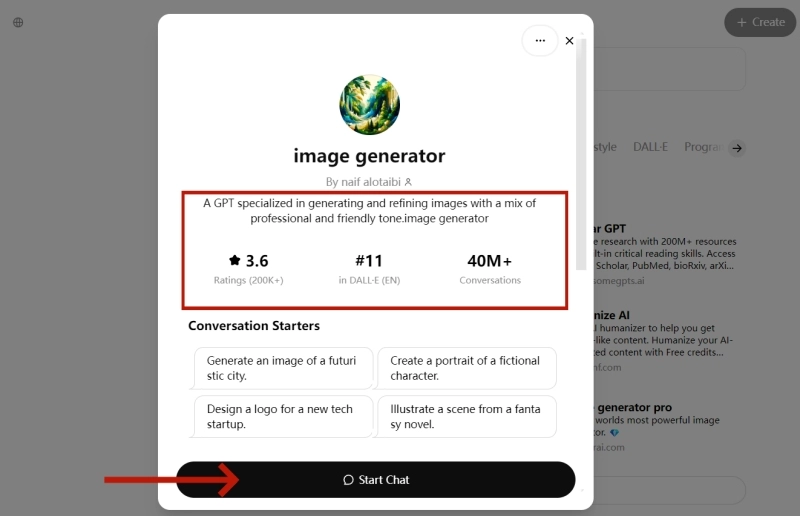800x516 pixels.
Task: Click the globe icon in the top-left corner
Action: coord(18,22)
